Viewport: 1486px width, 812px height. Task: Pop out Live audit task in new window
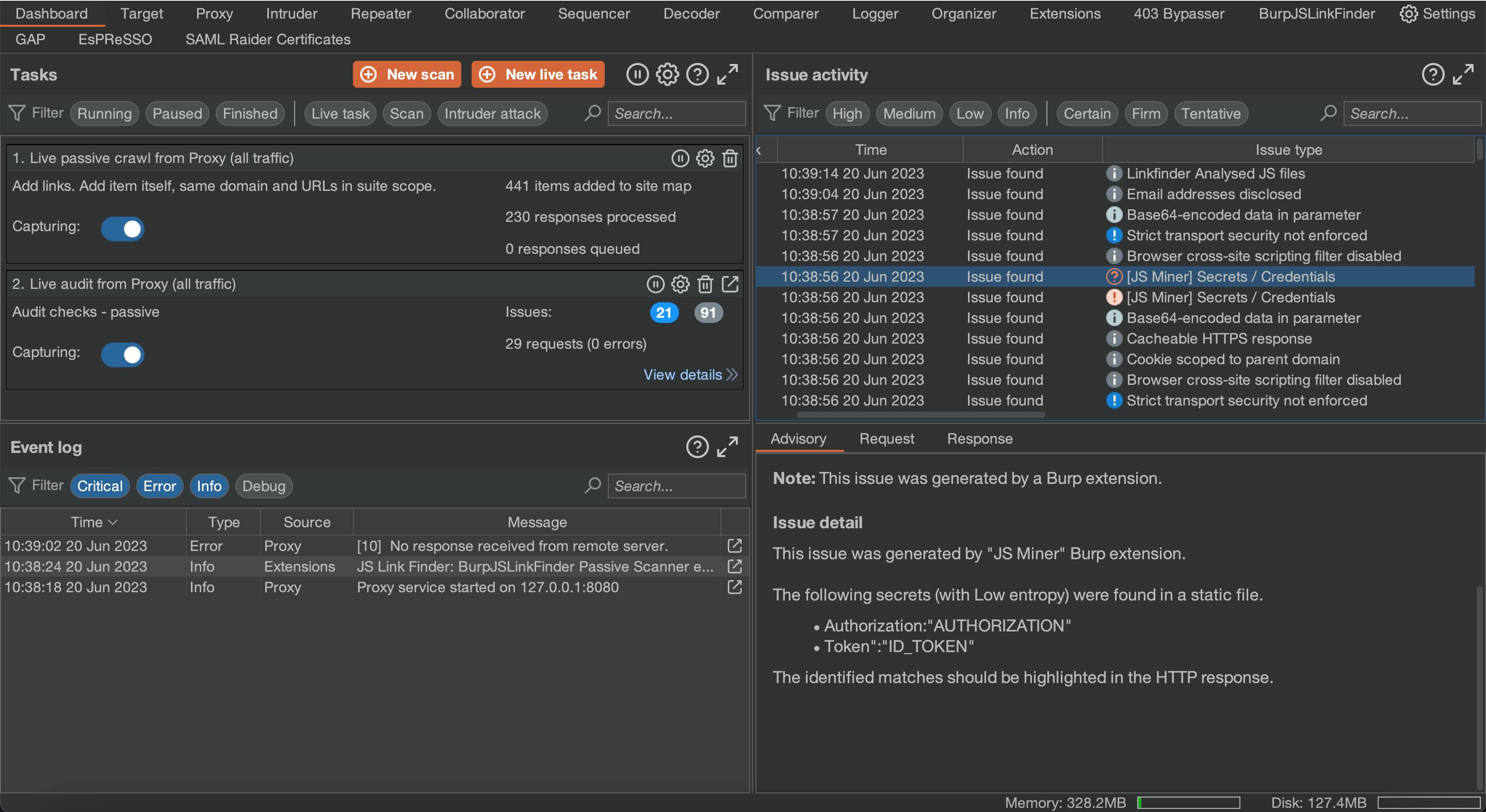point(730,284)
